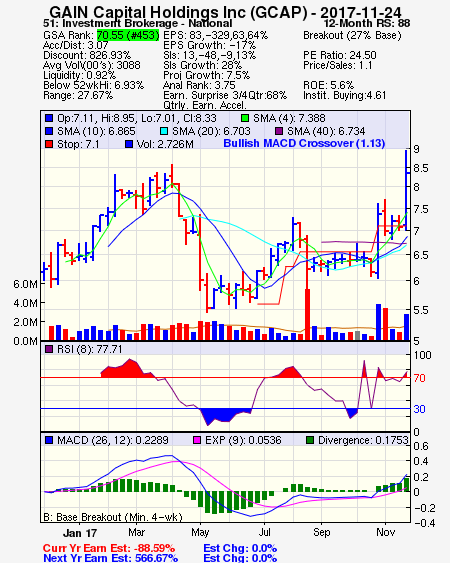This screenshot has width=450, height=563.
Task: Click the Bullish MACD Crossover label
Action: pyautogui.click(x=304, y=143)
